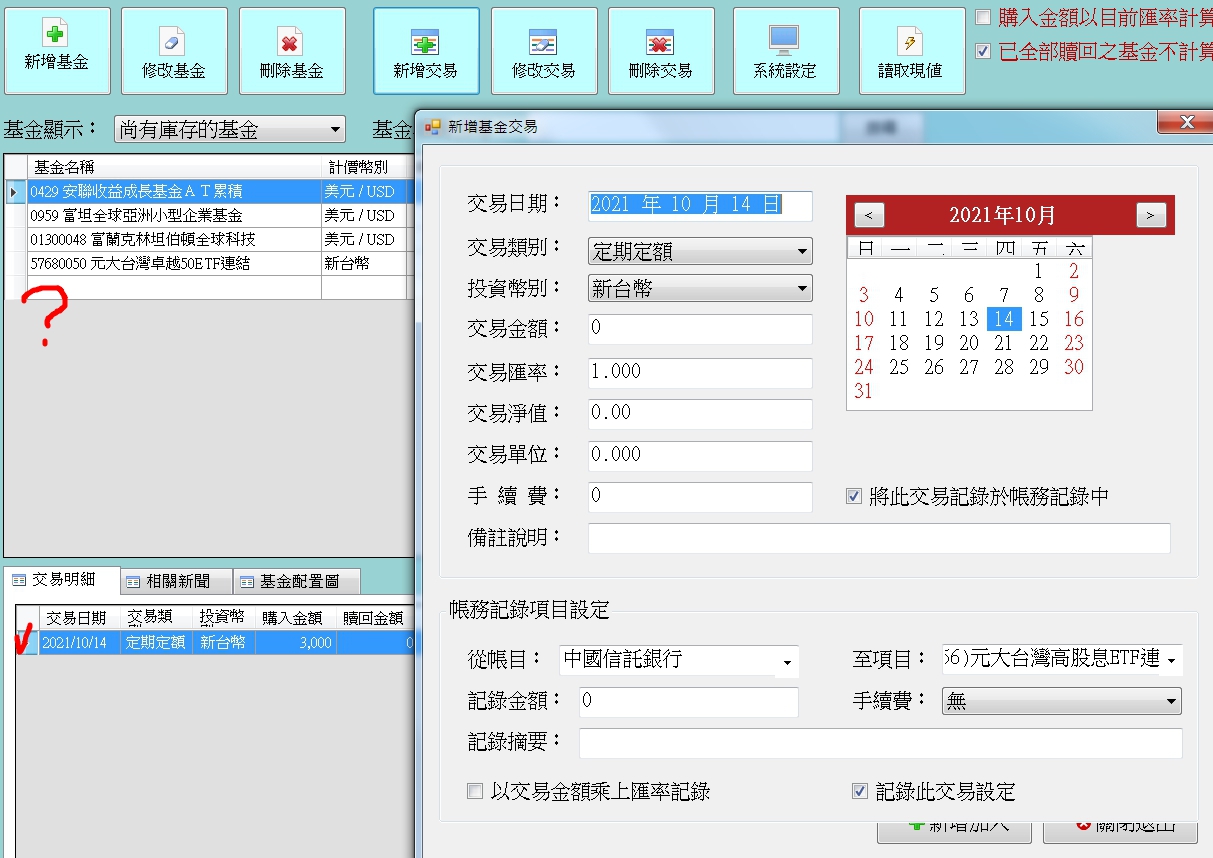Select day 20 in the calendar
The width and height of the screenshot is (1213, 858).
click(969, 343)
